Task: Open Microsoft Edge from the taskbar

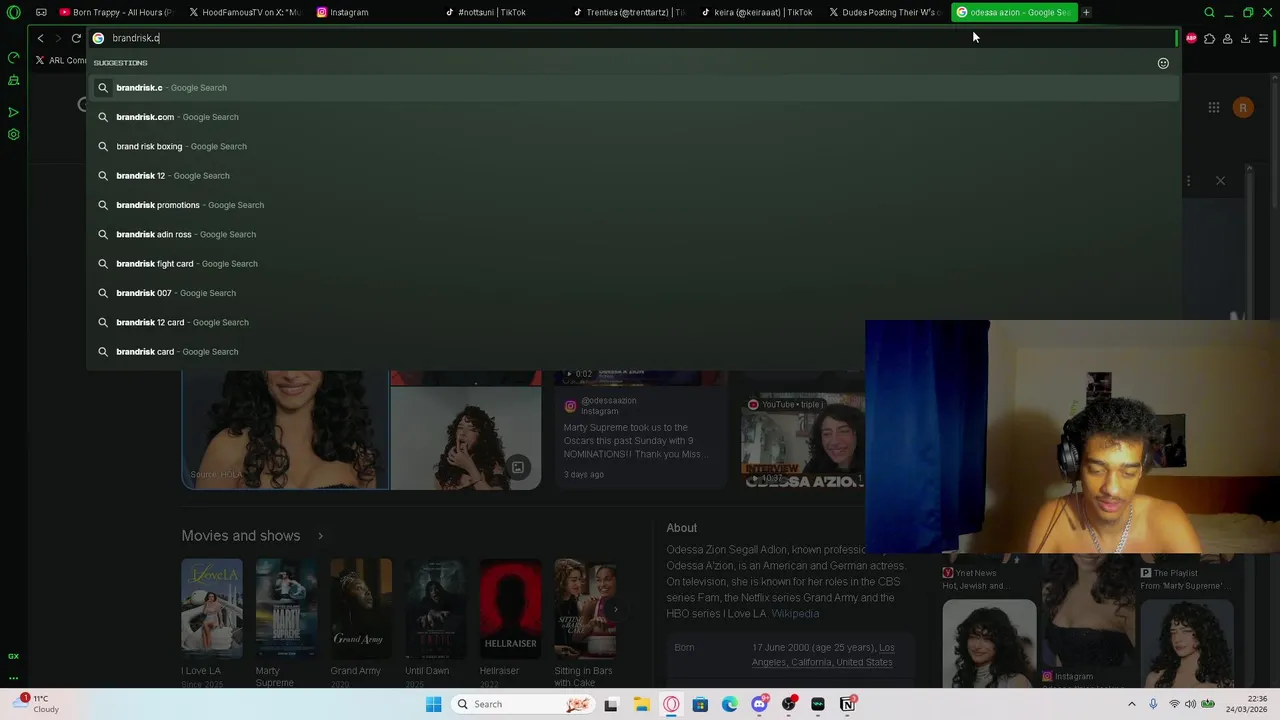Action: point(730,704)
